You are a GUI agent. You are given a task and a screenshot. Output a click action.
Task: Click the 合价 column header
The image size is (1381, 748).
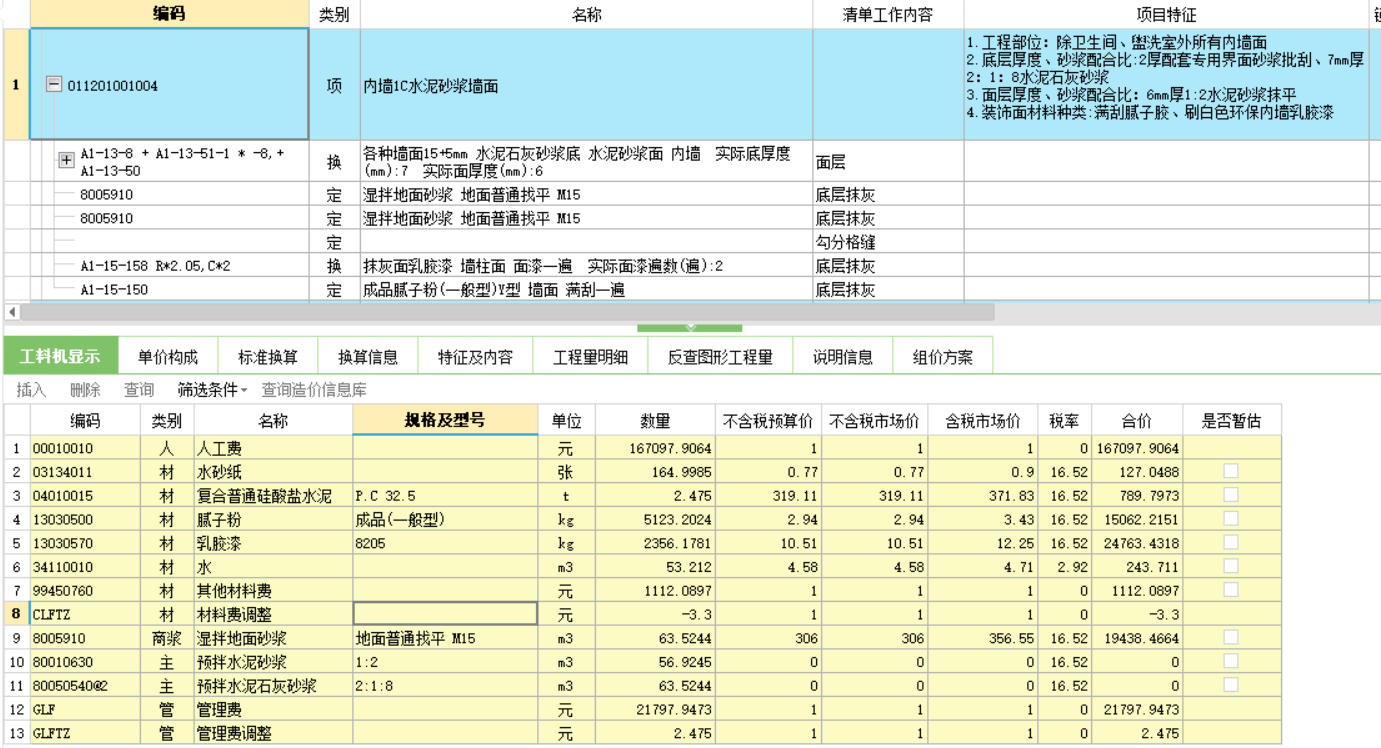point(1137,421)
